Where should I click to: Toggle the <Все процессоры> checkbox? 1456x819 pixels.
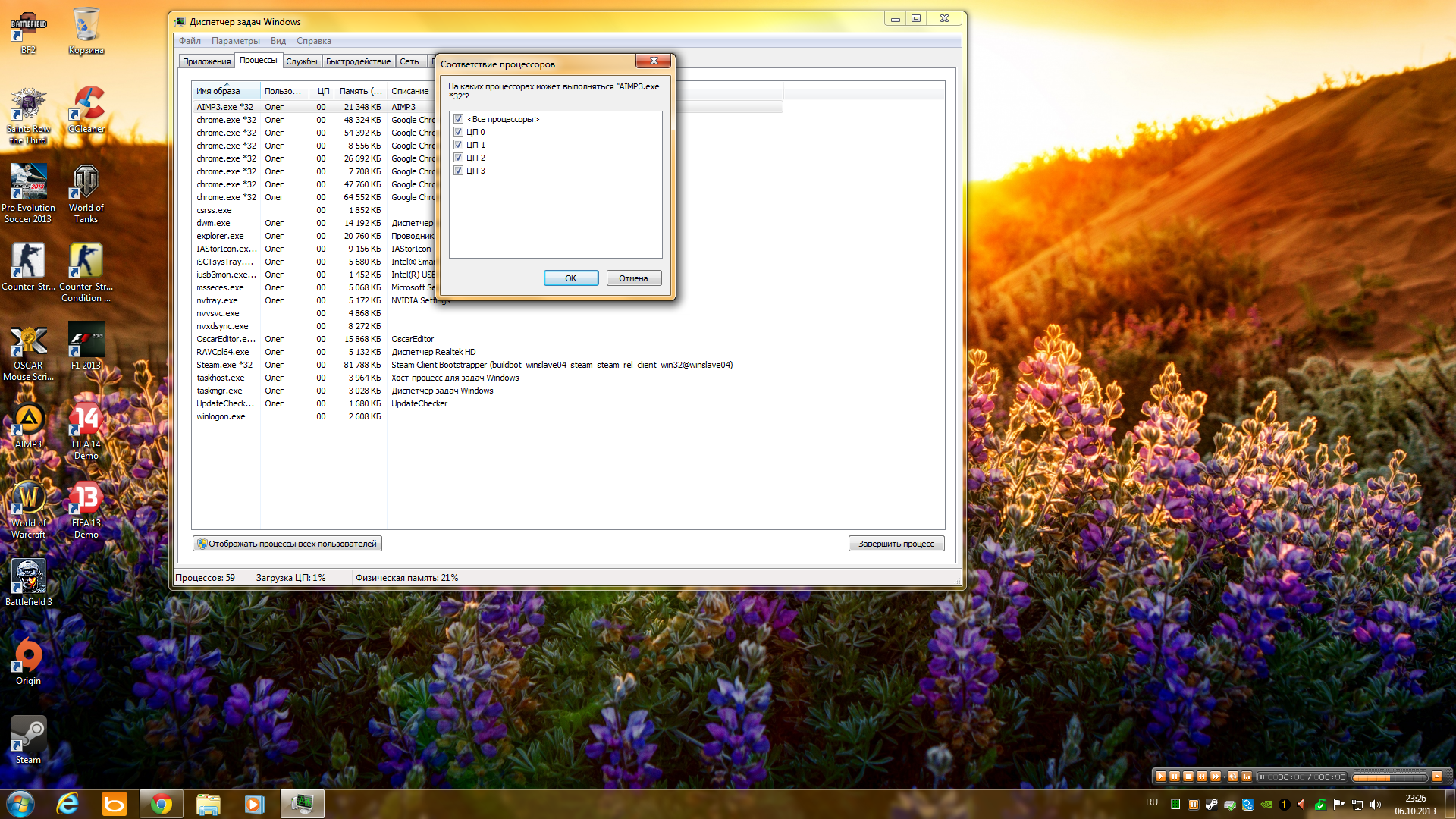tap(458, 119)
